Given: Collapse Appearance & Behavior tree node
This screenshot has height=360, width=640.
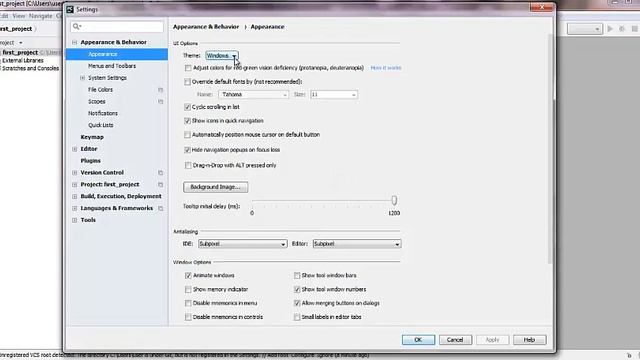Looking at the screenshot, I should pos(74,42).
